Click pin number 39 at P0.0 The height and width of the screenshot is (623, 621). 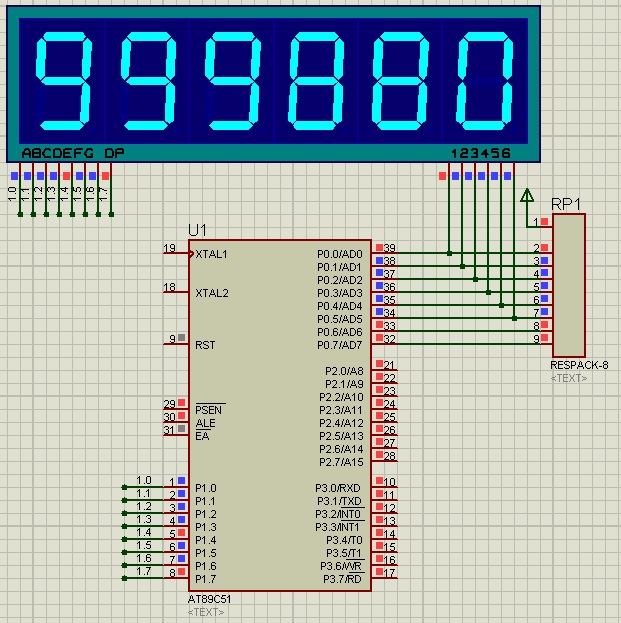coord(390,248)
